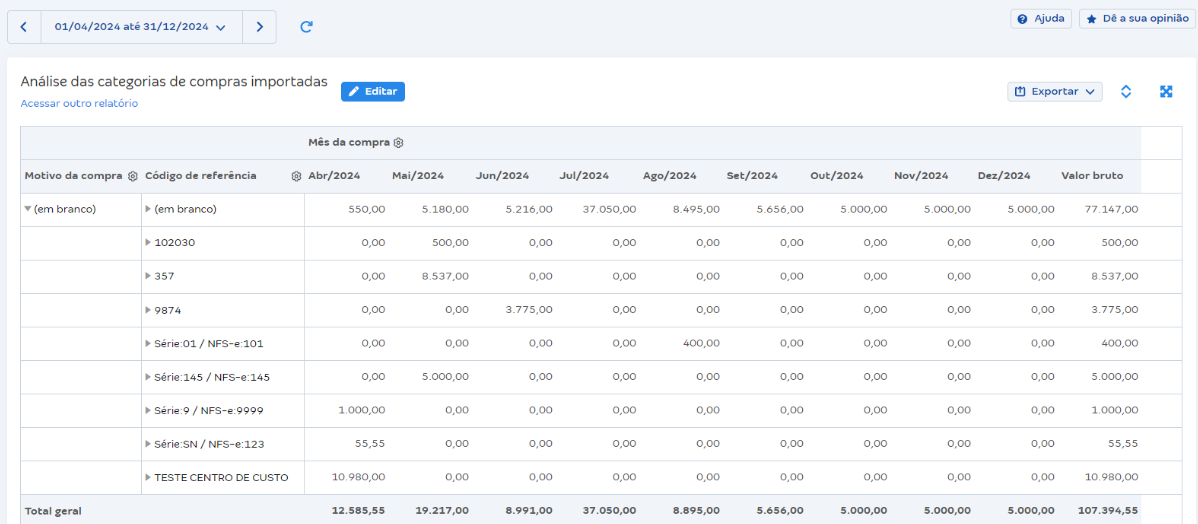Image resolution: width=1198 pixels, height=524 pixels.
Task: Go to the previous date period
Action: [x=24, y=27]
